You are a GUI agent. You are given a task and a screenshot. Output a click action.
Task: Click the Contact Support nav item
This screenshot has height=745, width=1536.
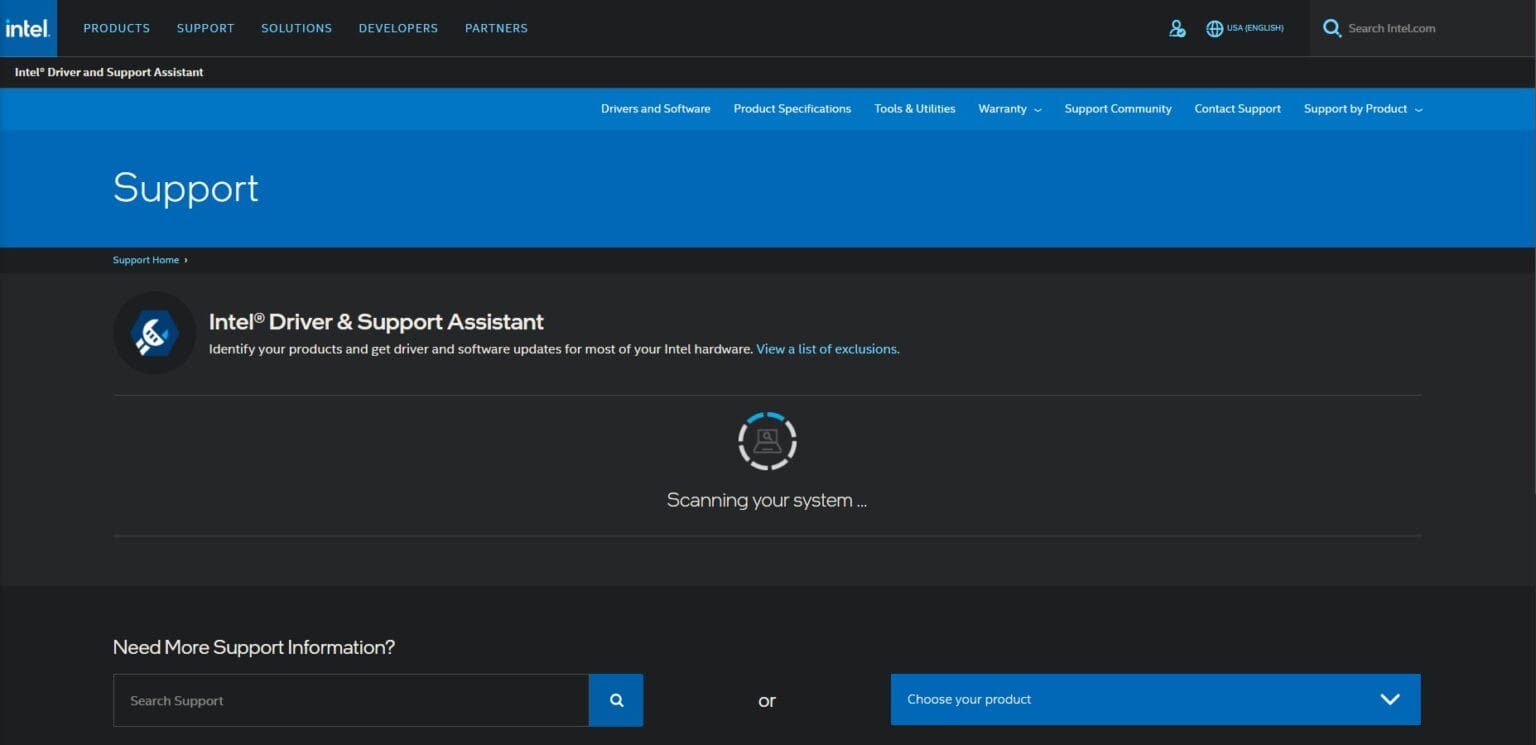point(1237,108)
